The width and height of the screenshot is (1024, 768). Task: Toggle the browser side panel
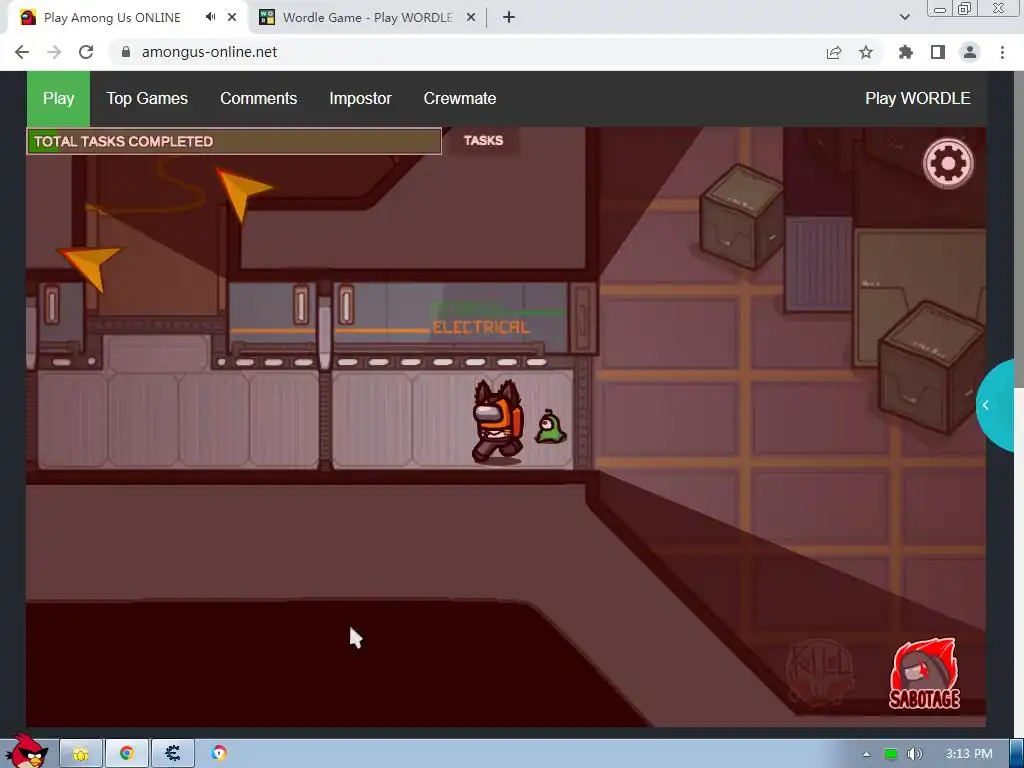[938, 52]
